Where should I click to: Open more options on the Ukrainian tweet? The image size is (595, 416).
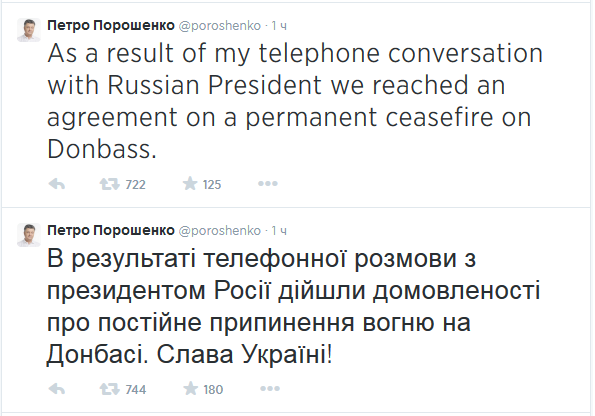point(270,389)
